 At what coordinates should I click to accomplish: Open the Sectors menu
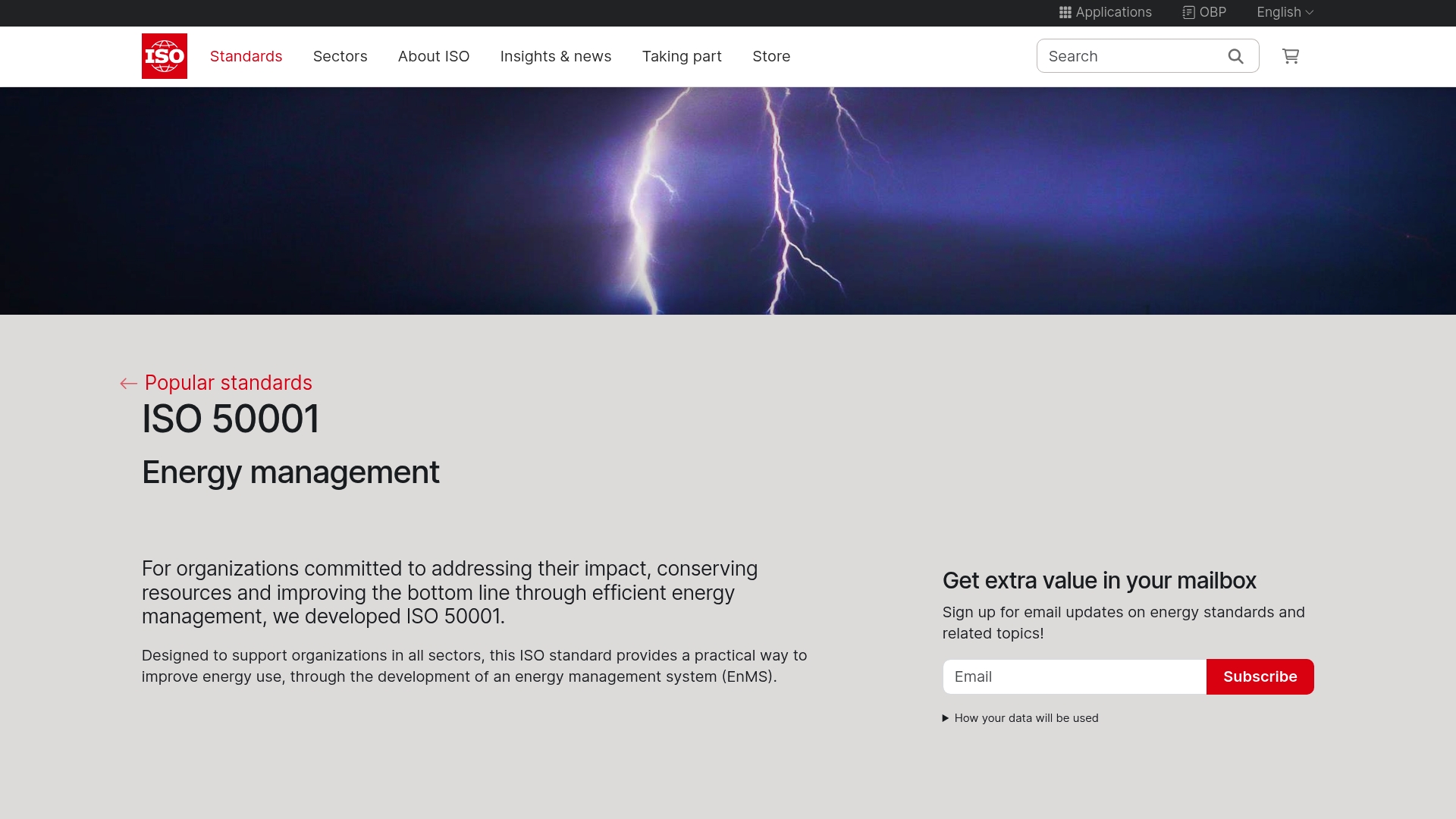[x=340, y=56]
